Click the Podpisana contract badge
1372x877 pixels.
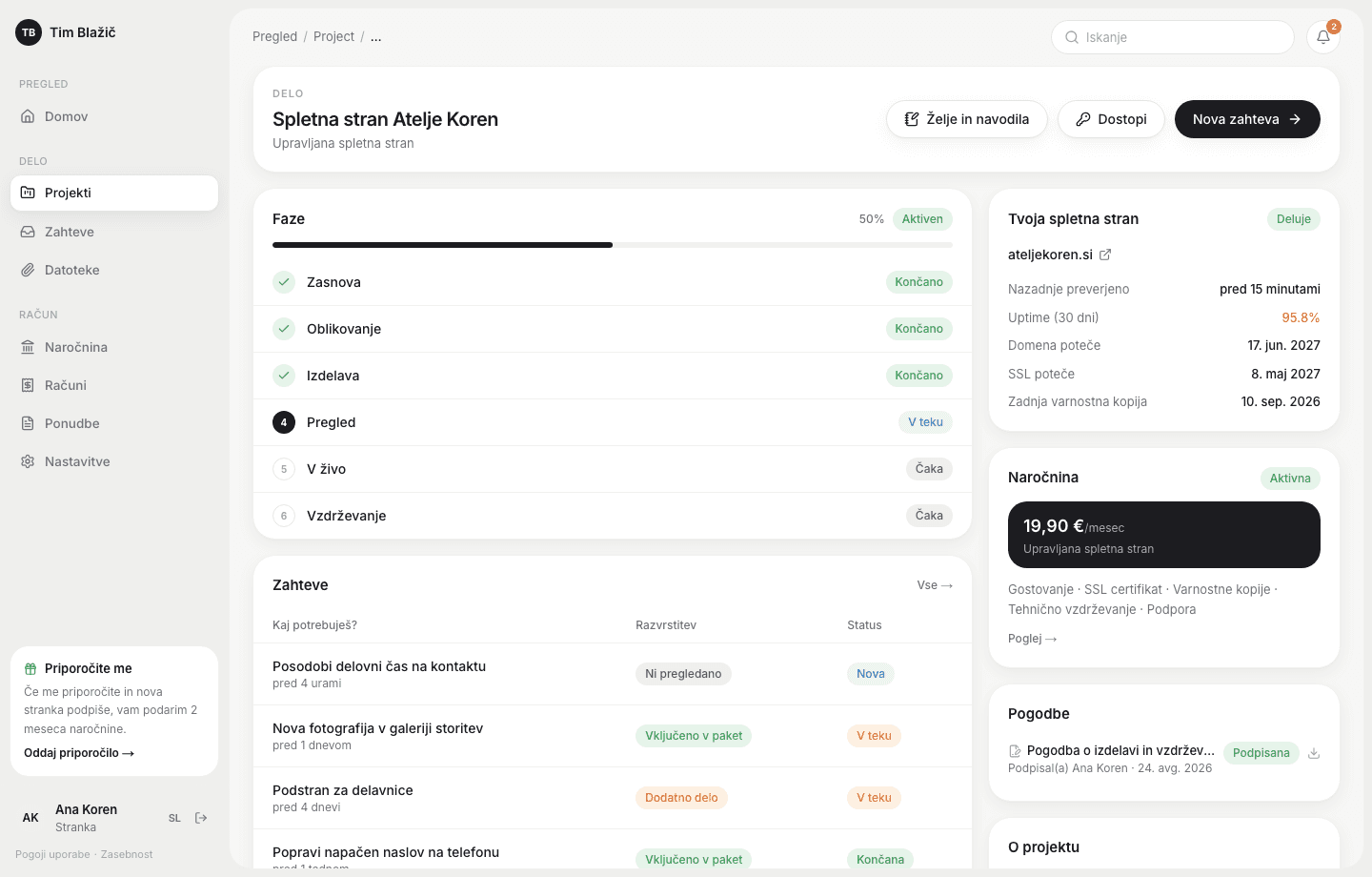click(x=1261, y=753)
